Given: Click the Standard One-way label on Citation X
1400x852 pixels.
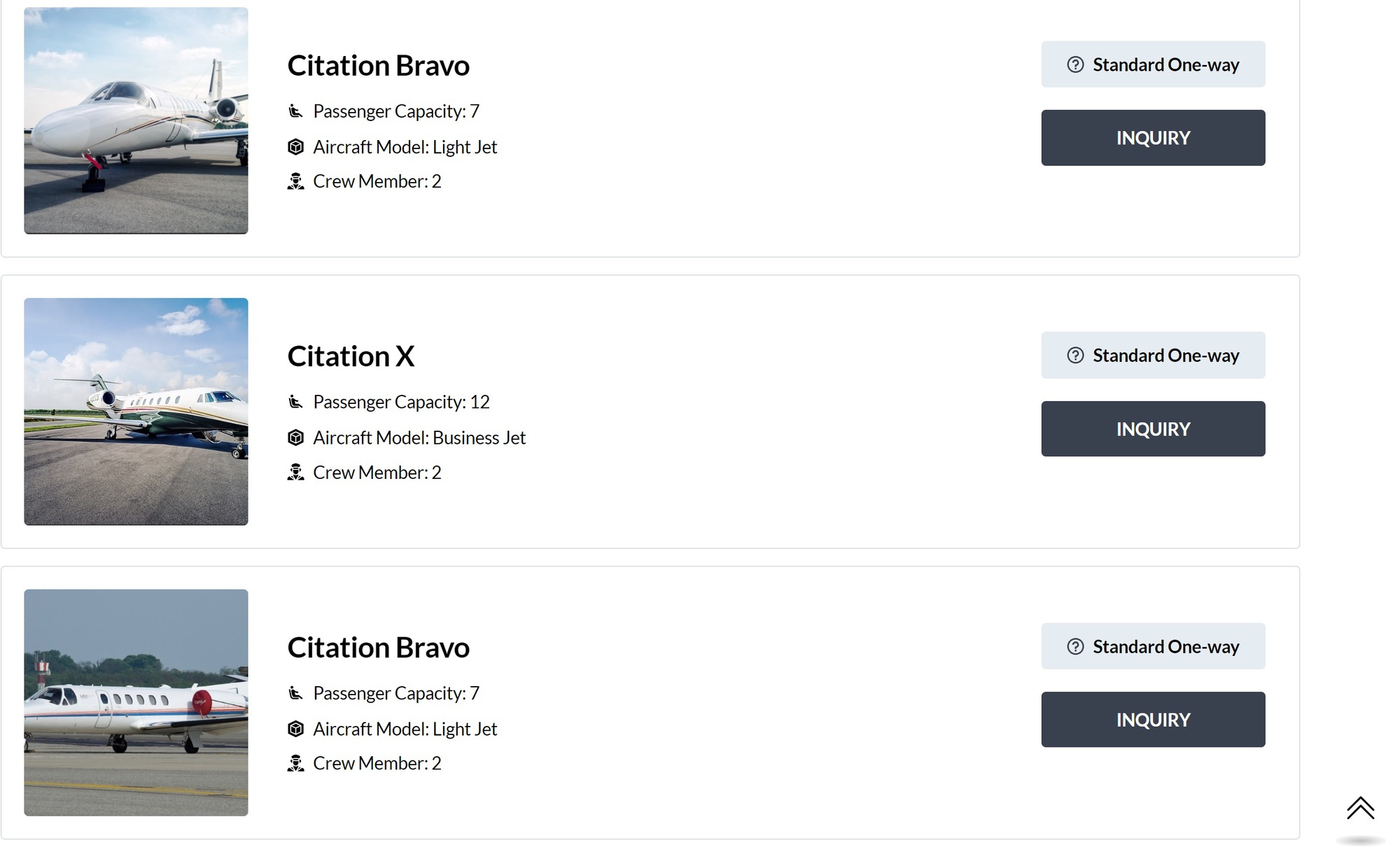Looking at the screenshot, I should (1165, 356).
